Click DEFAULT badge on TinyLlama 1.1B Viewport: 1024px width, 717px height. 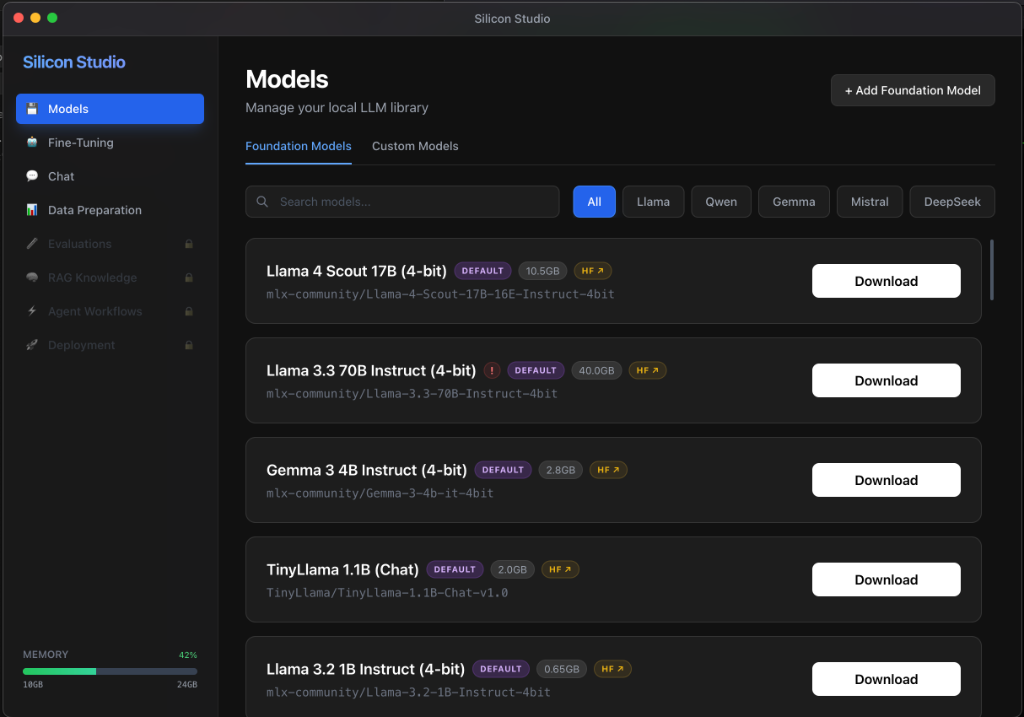point(455,569)
